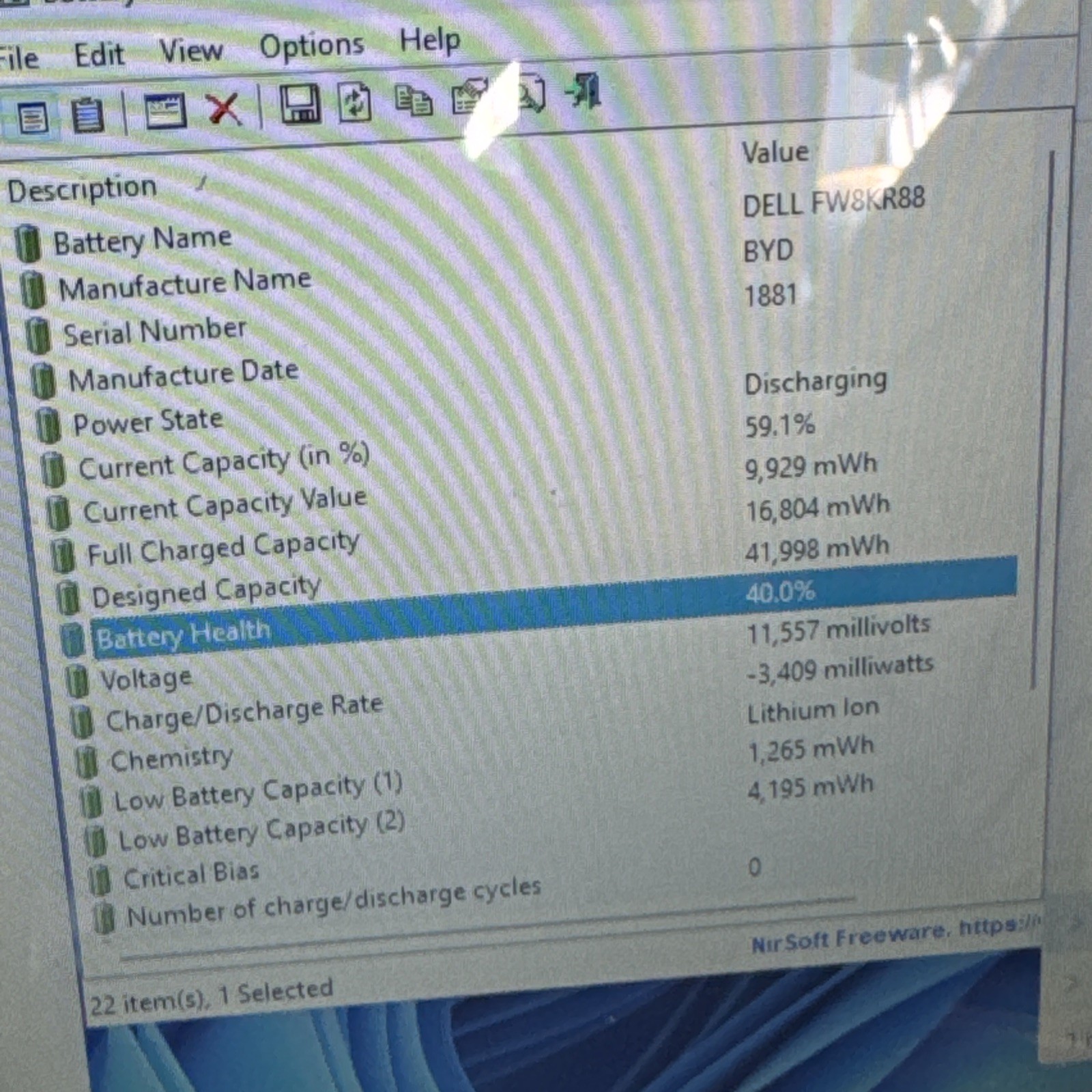Screen dimensions: 1092x1092
Task: Open the NirSoft Freeware link
Action: click(x=895, y=934)
